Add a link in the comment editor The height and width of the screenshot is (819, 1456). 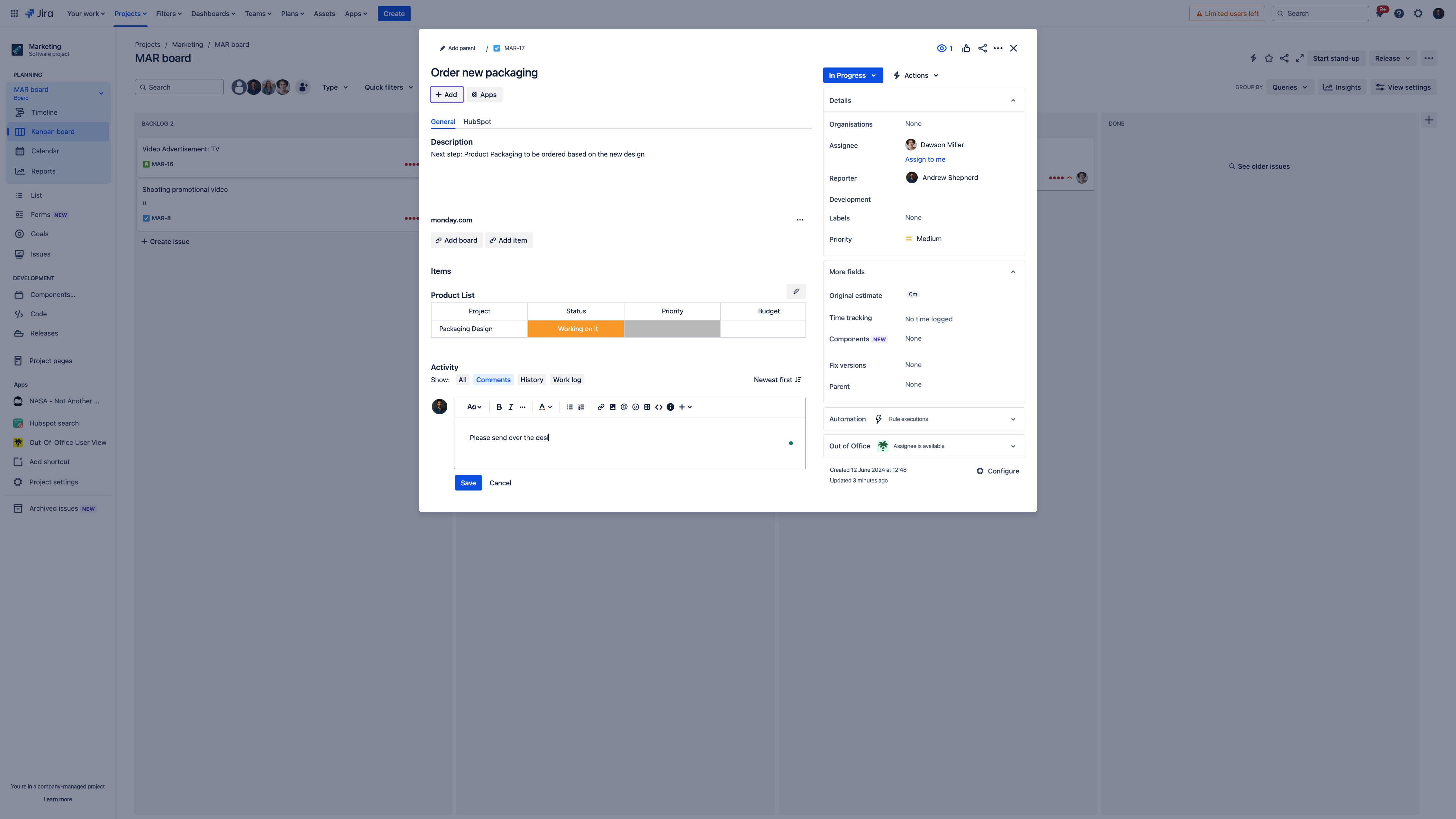pos(601,407)
